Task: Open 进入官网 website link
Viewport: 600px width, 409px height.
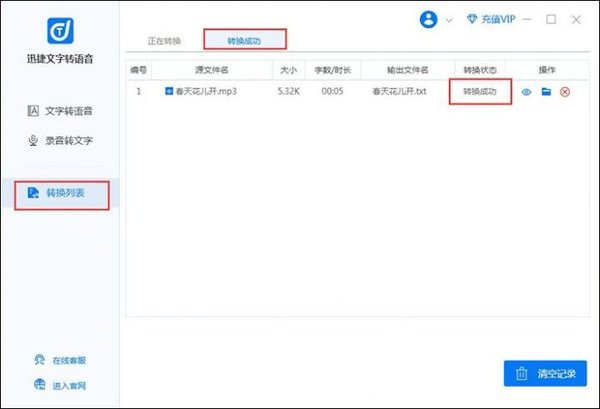Action: [60, 385]
